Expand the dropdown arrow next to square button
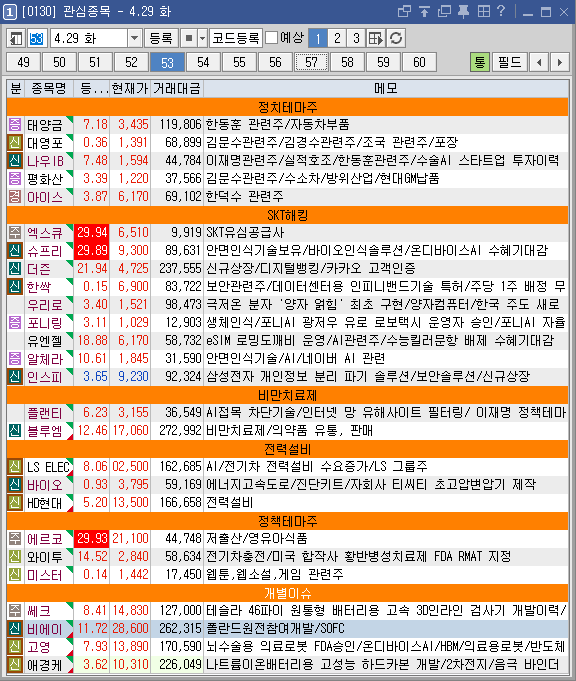 tap(202, 38)
